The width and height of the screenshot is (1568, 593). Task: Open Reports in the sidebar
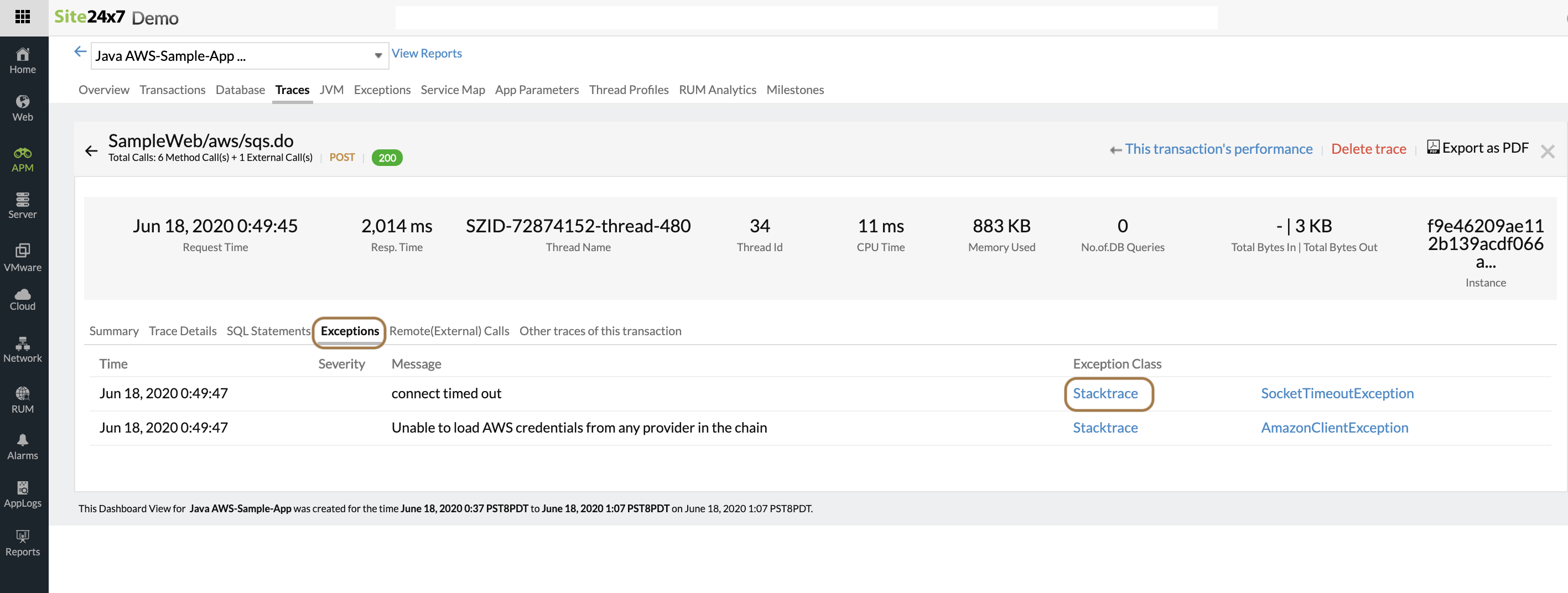click(23, 543)
